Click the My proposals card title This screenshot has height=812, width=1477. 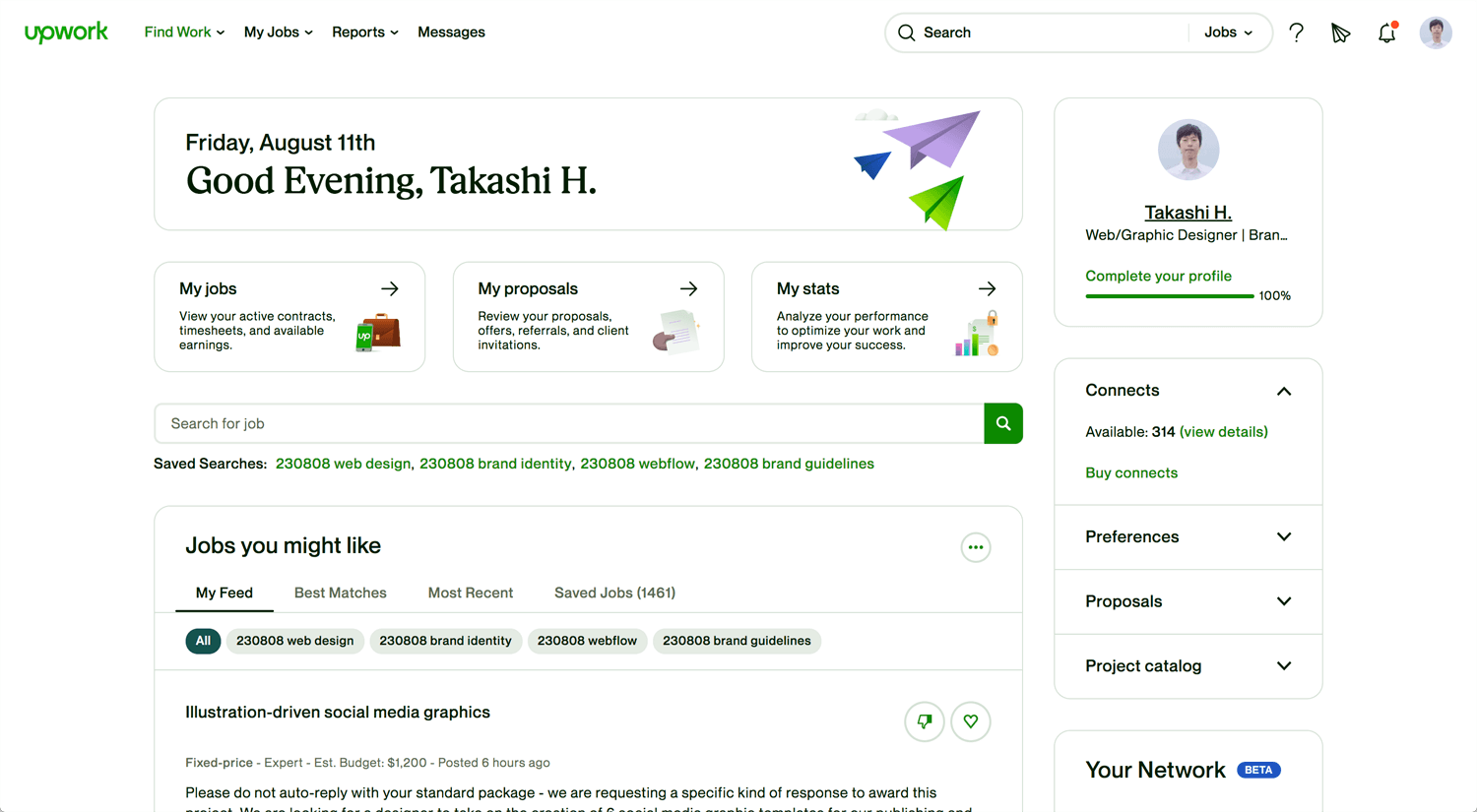coord(528,288)
